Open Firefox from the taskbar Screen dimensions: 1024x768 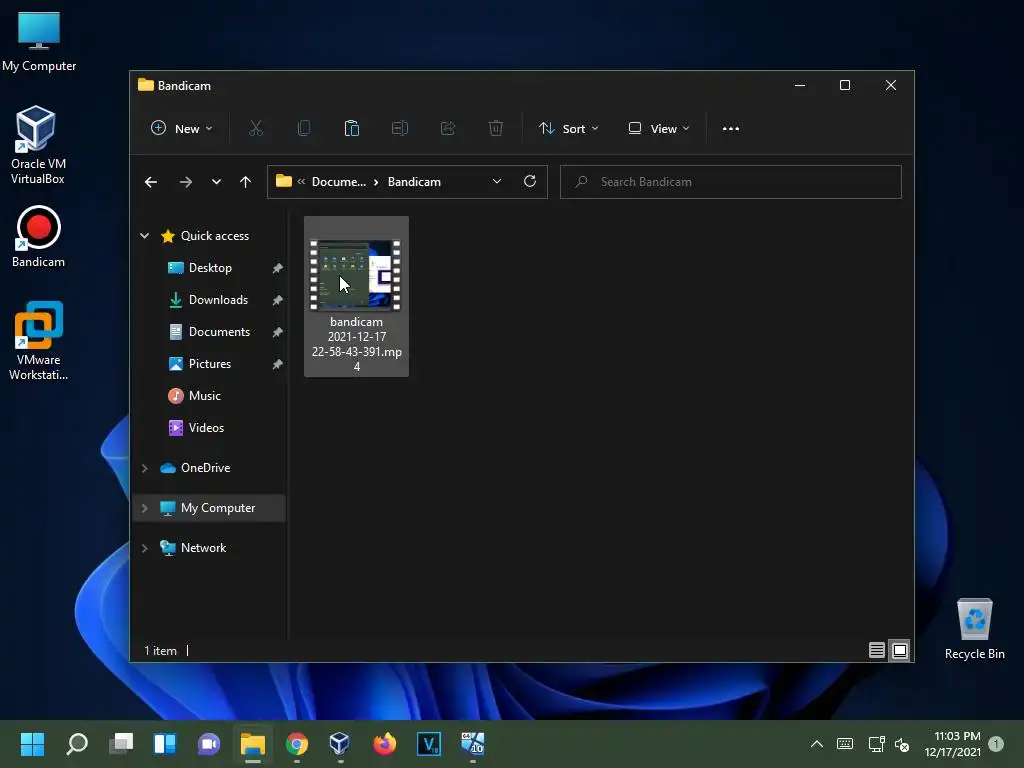pos(384,744)
